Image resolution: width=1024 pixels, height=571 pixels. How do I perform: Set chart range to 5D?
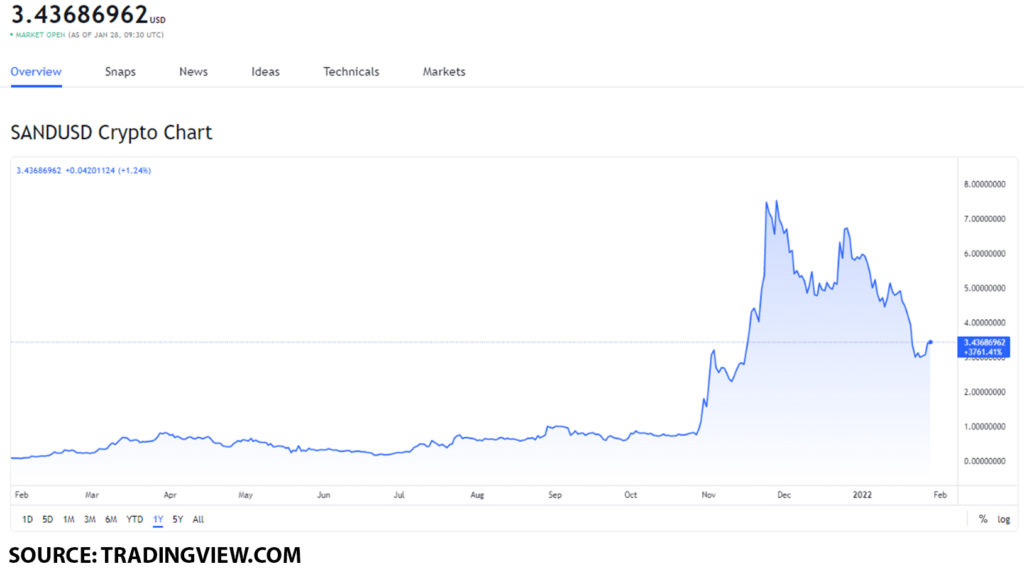[48, 519]
